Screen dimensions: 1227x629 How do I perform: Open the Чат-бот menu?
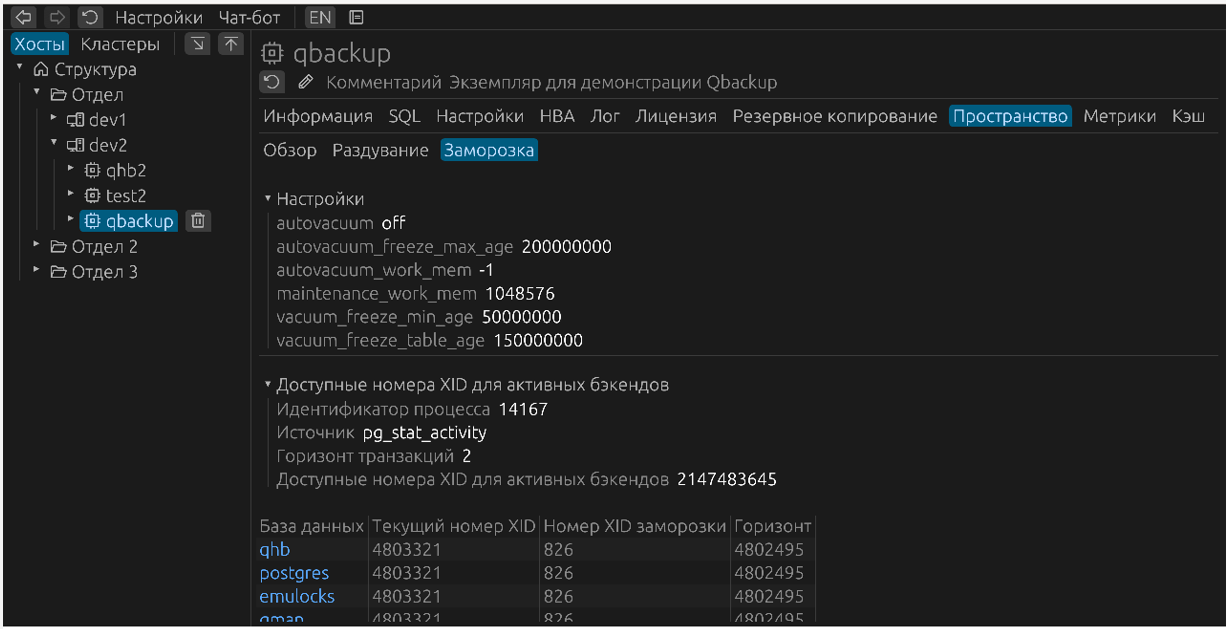(x=250, y=16)
